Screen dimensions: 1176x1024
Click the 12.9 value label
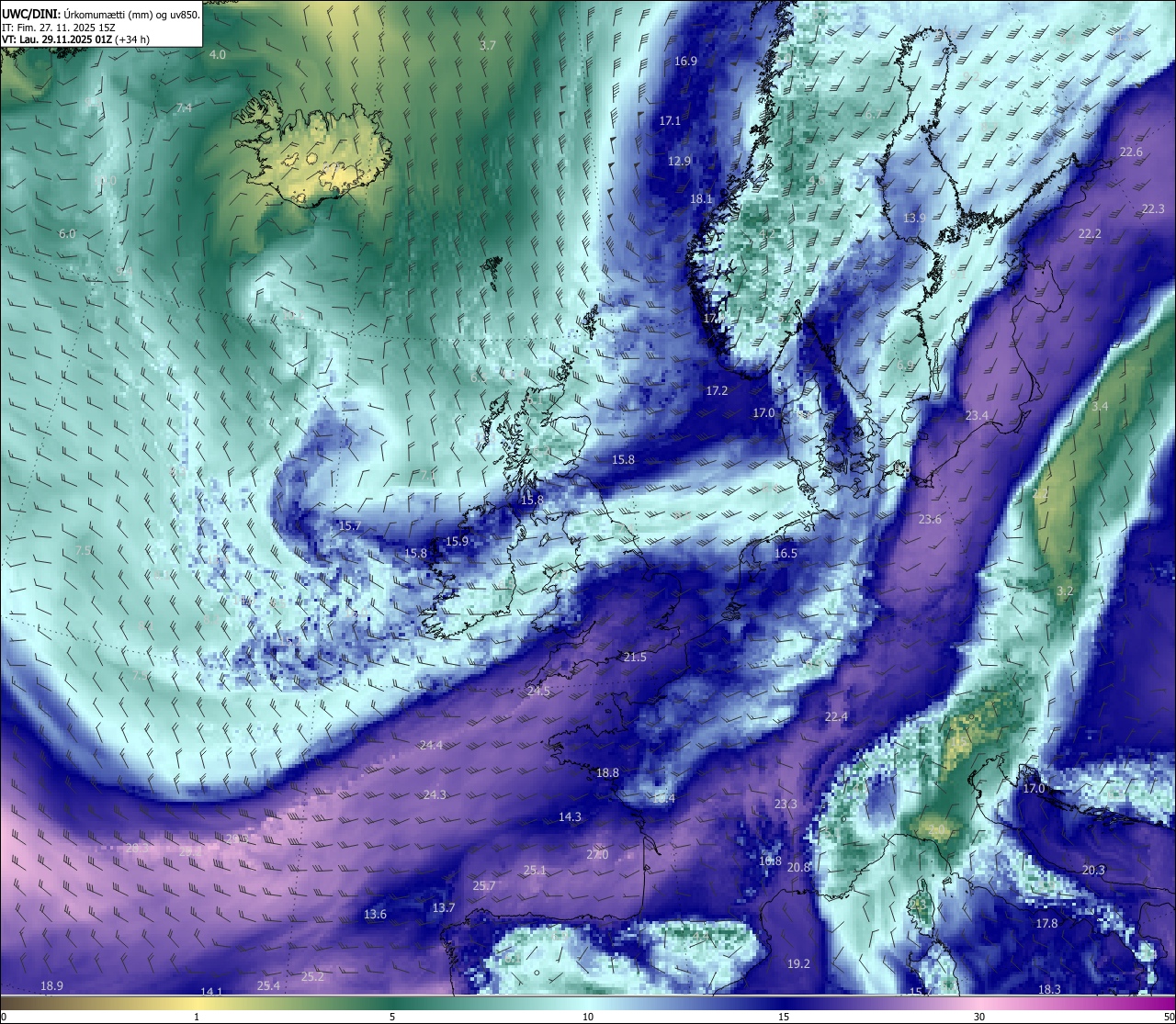coord(679,161)
